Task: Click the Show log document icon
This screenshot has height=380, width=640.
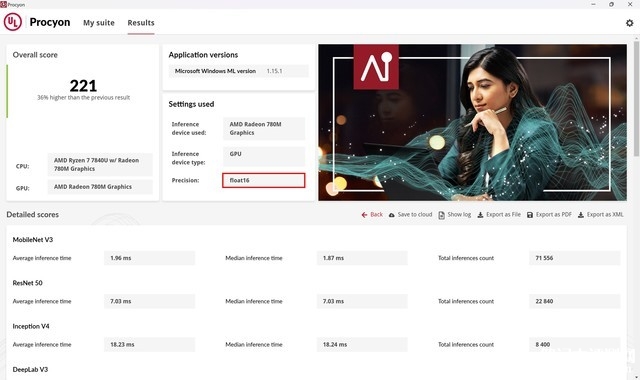Action: (441, 215)
